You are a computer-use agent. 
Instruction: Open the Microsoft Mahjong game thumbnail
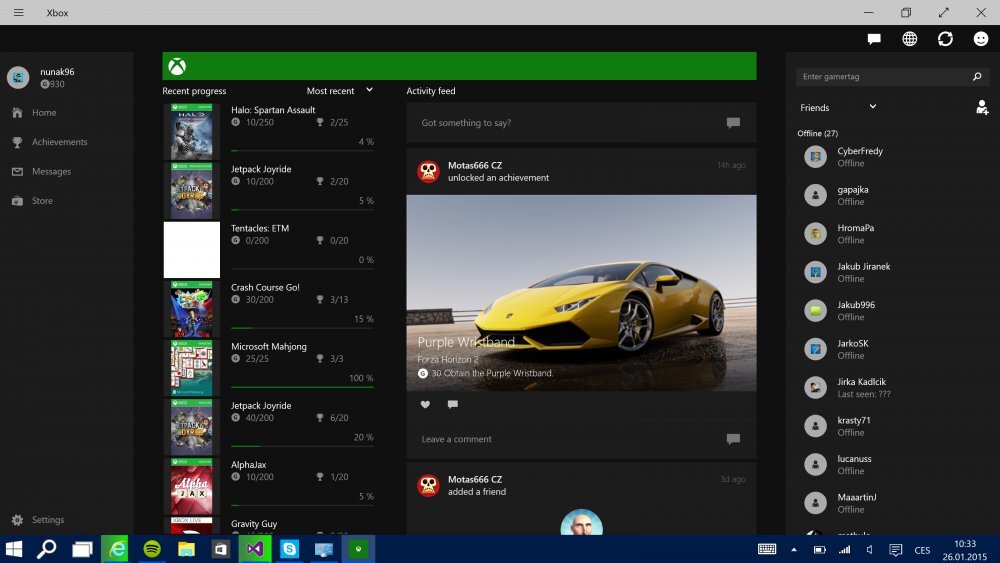(x=191, y=368)
